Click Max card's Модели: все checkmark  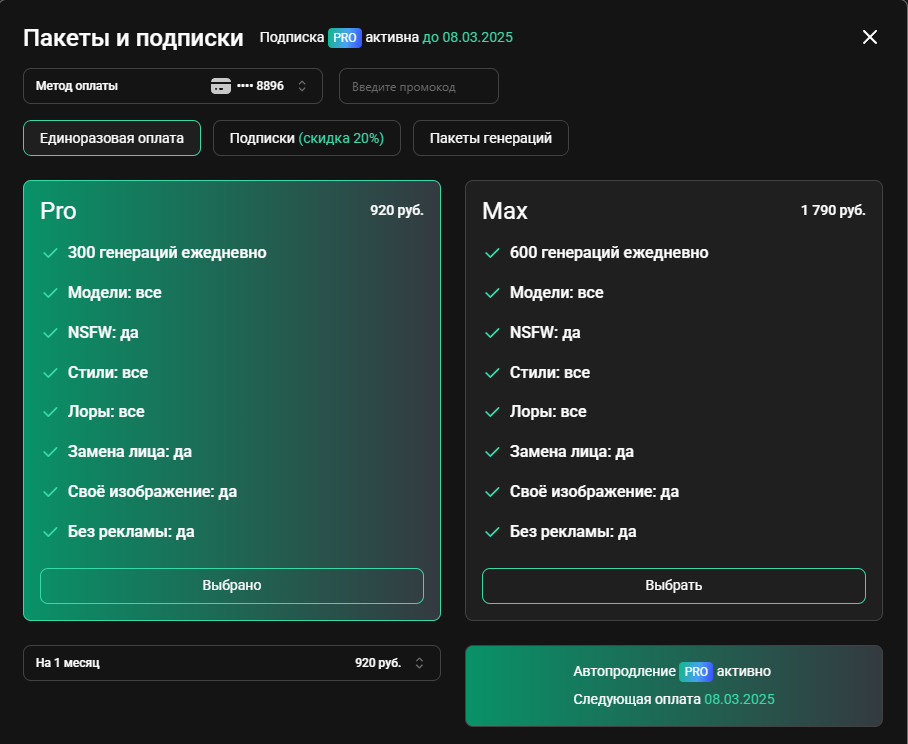(492, 293)
